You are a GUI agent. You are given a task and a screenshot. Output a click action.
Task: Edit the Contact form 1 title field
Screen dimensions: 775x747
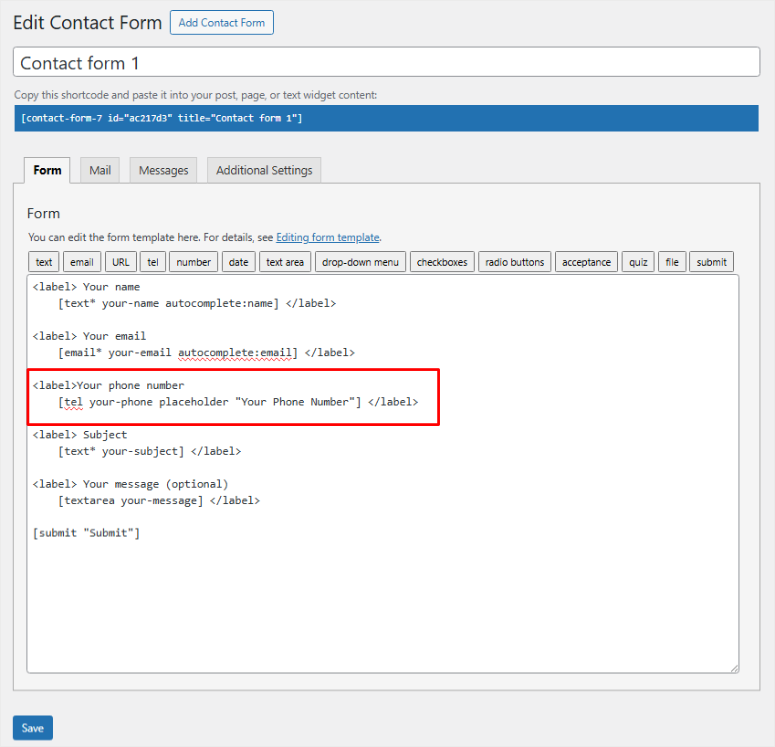[x=387, y=62]
